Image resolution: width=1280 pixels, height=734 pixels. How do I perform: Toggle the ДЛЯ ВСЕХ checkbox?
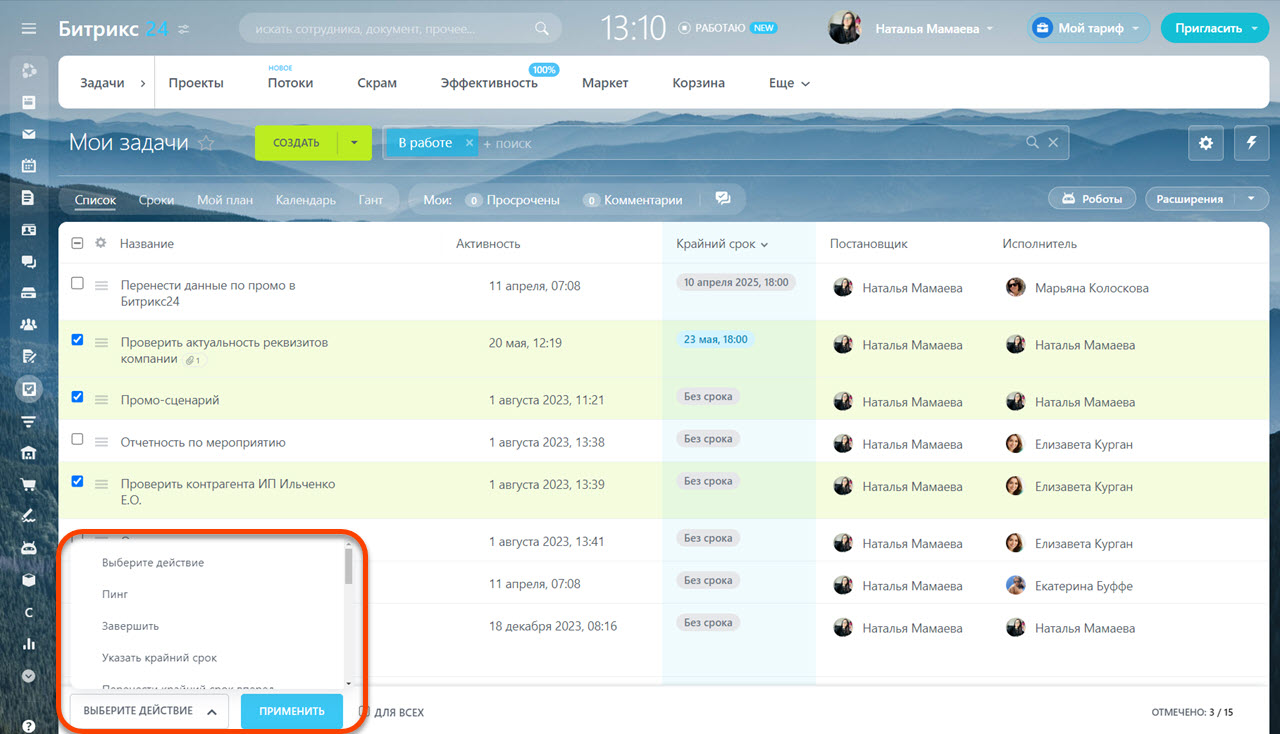tap(364, 712)
